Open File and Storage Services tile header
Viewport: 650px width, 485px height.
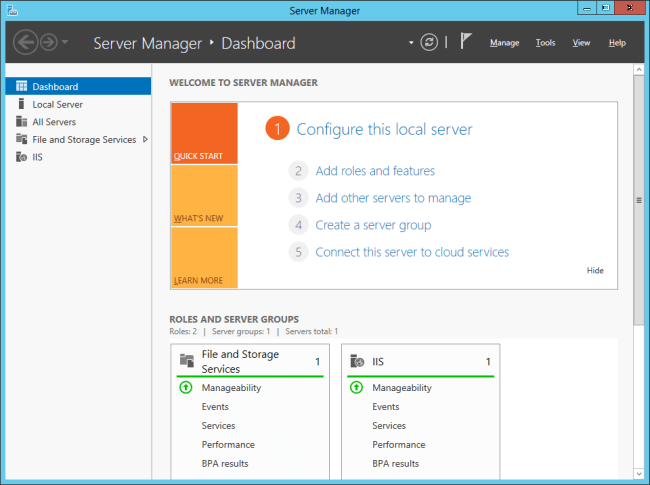[250, 361]
